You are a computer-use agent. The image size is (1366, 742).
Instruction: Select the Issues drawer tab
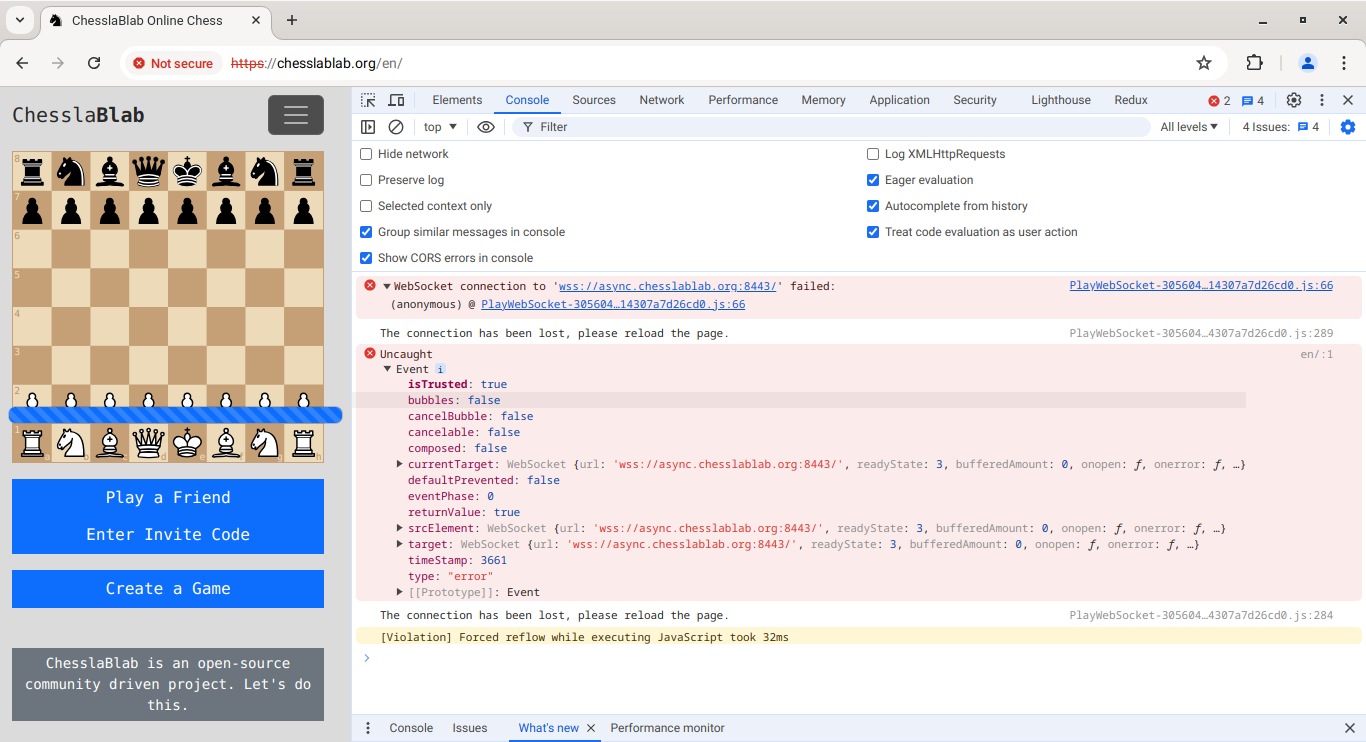(470, 728)
